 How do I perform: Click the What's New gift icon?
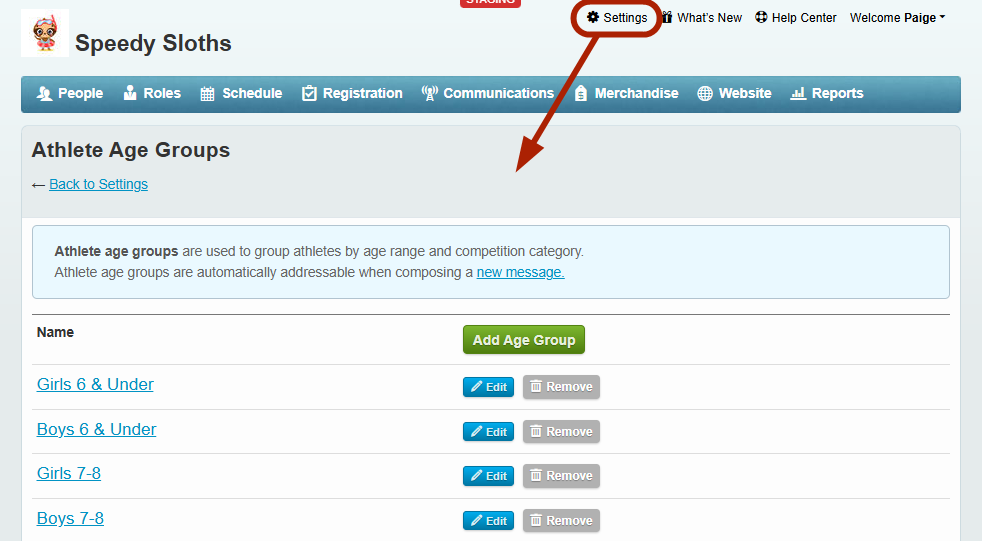pyautogui.click(x=668, y=18)
